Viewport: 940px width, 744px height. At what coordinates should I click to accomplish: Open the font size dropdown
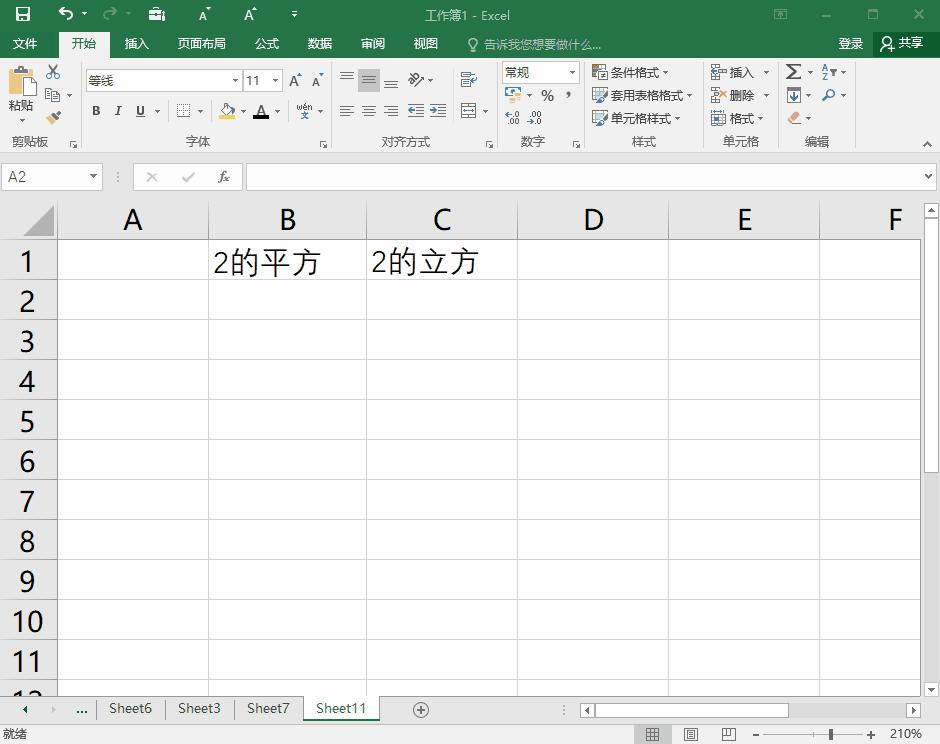click(x=276, y=80)
